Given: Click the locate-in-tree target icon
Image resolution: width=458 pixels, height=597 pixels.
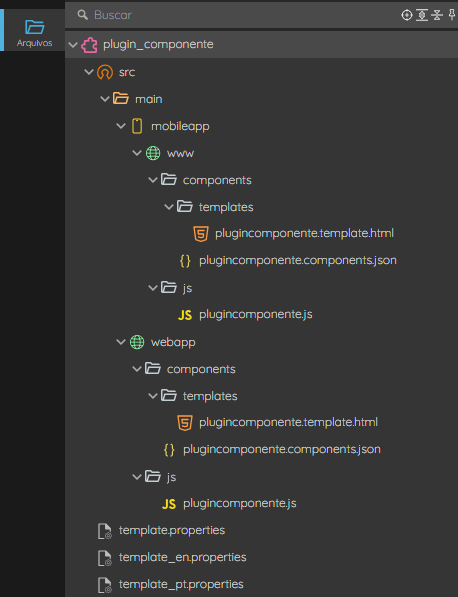Looking at the screenshot, I should coord(407,15).
